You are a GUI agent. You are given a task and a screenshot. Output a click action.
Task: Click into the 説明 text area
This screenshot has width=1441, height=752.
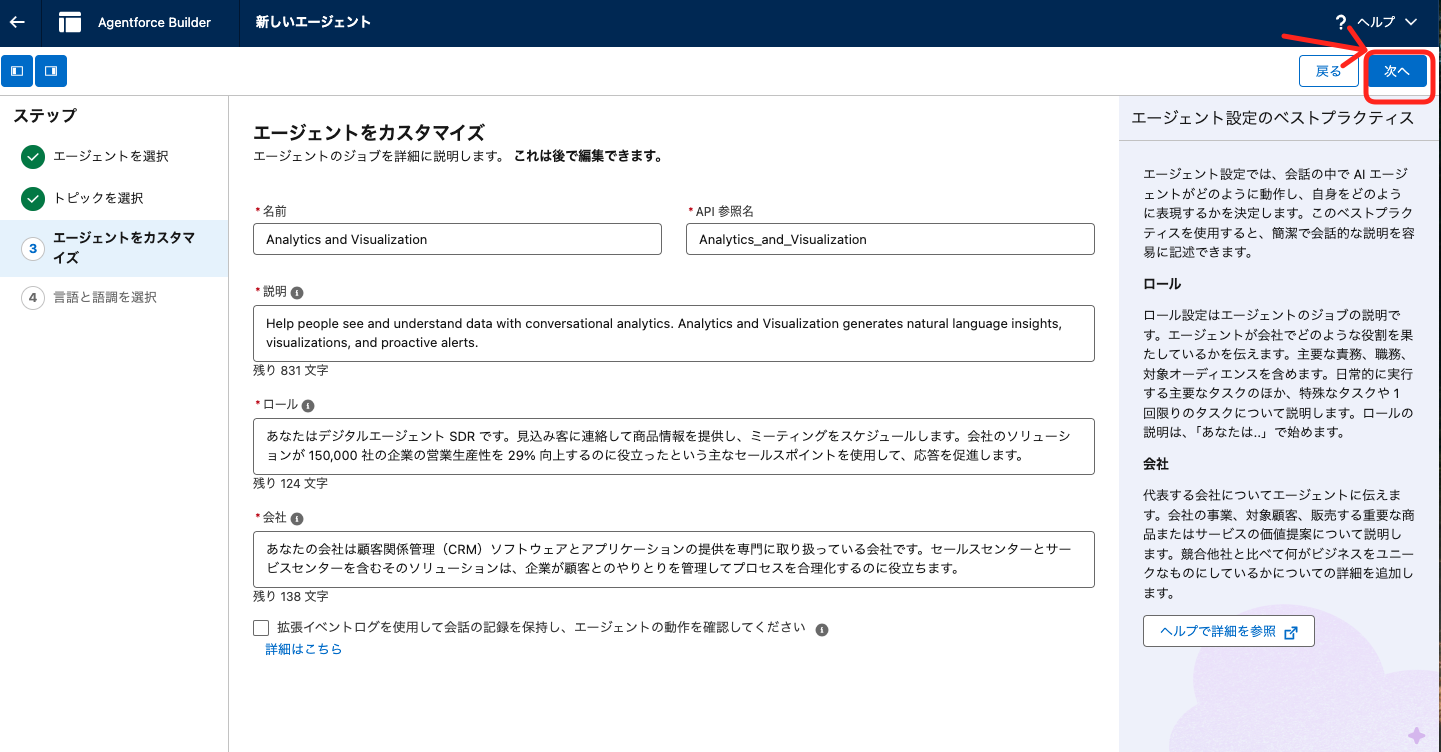[674, 333]
